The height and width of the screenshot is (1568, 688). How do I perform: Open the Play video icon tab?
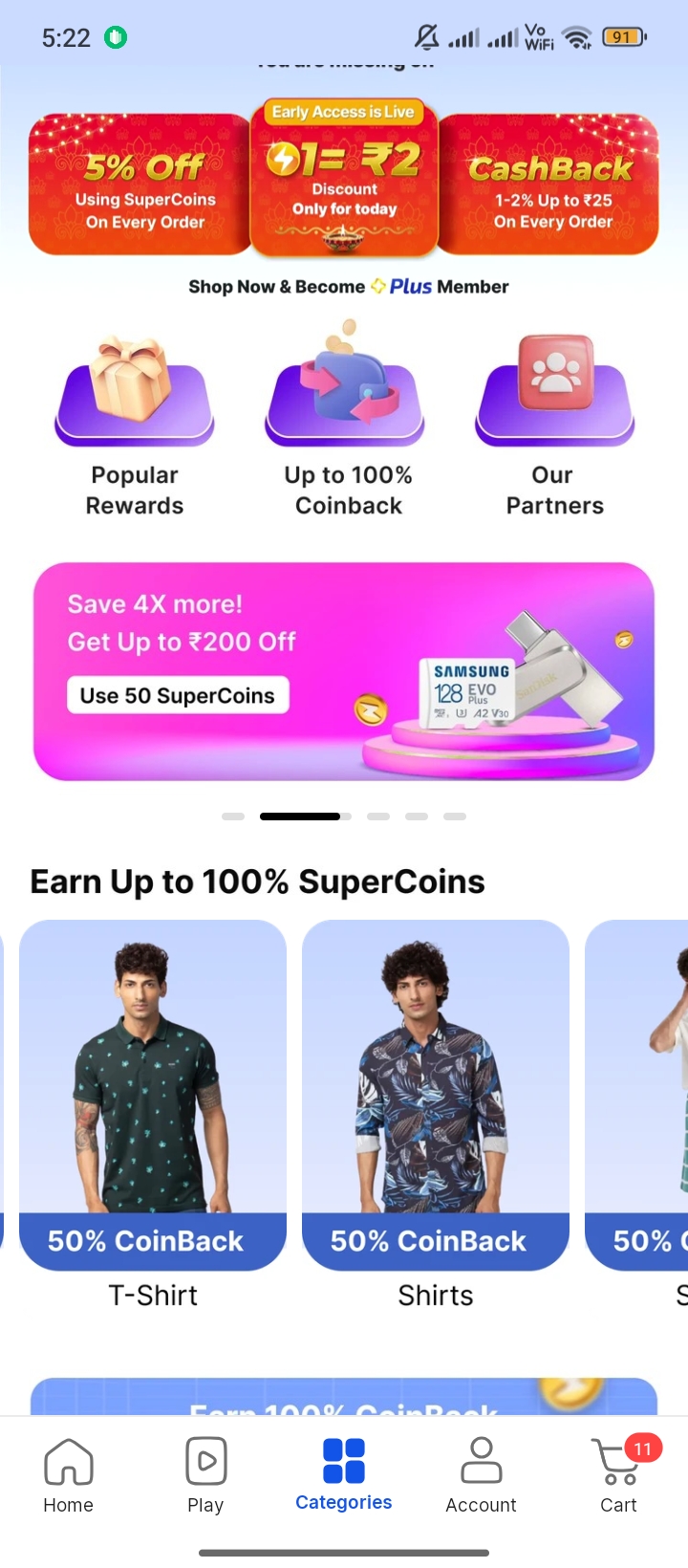pos(205,1460)
